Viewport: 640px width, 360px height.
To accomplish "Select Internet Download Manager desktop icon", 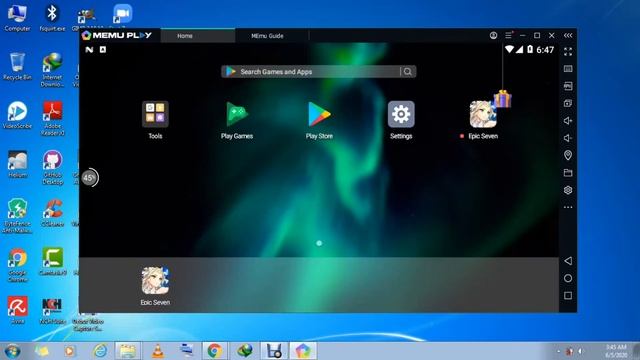I will 52,69.
